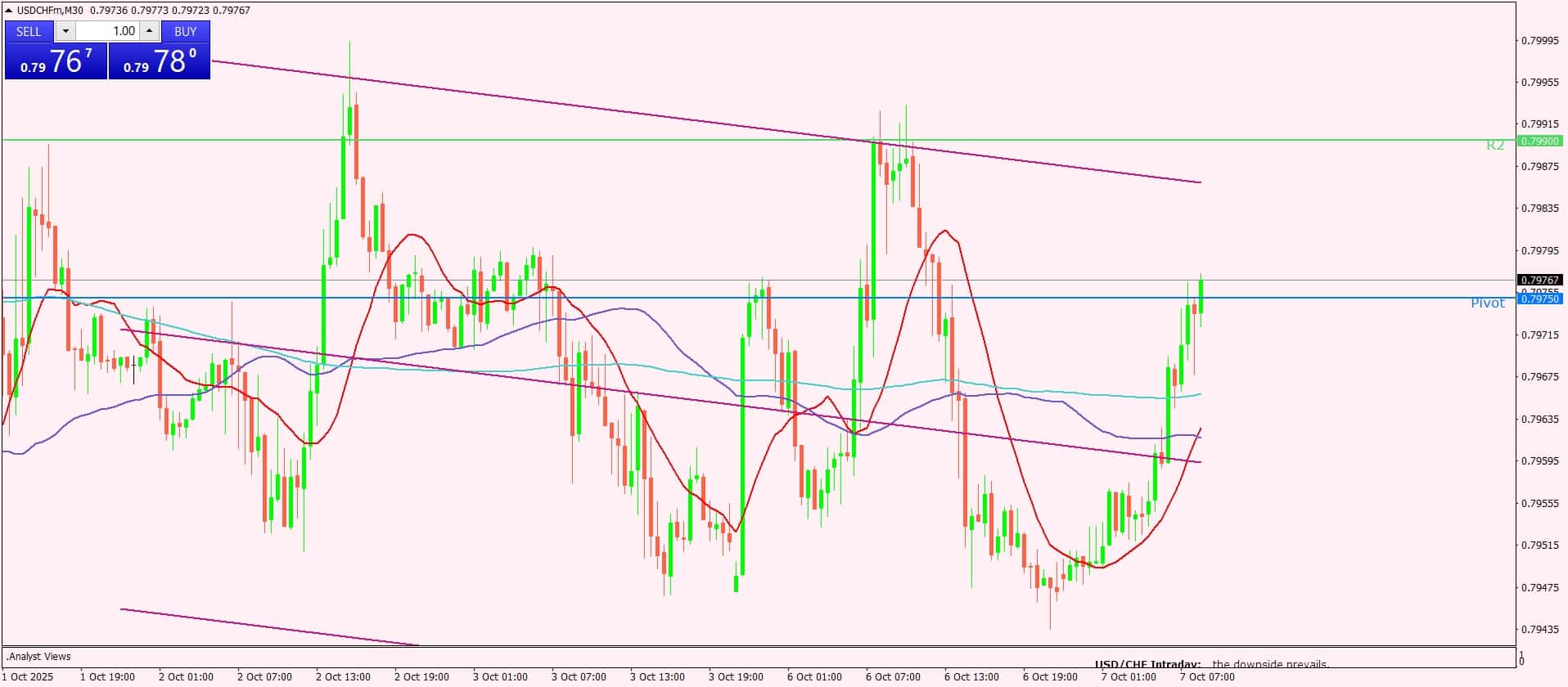The height and width of the screenshot is (687, 1568).
Task: Click the 0.79750 Pivot price tag
Action: [x=1539, y=299]
